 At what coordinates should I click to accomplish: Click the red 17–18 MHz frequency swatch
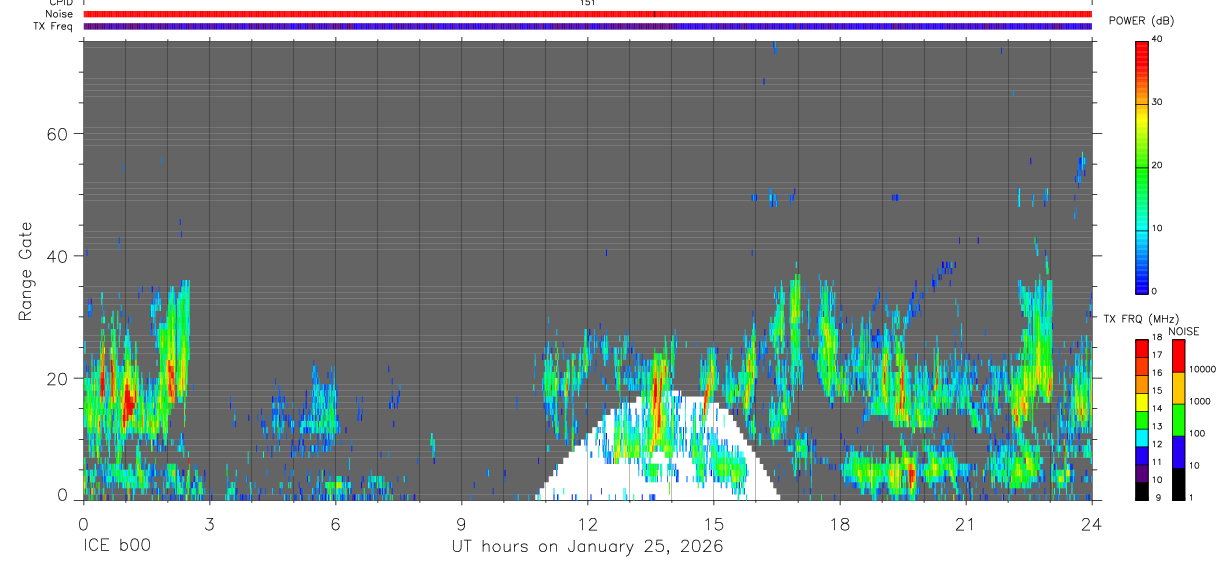1142,349
